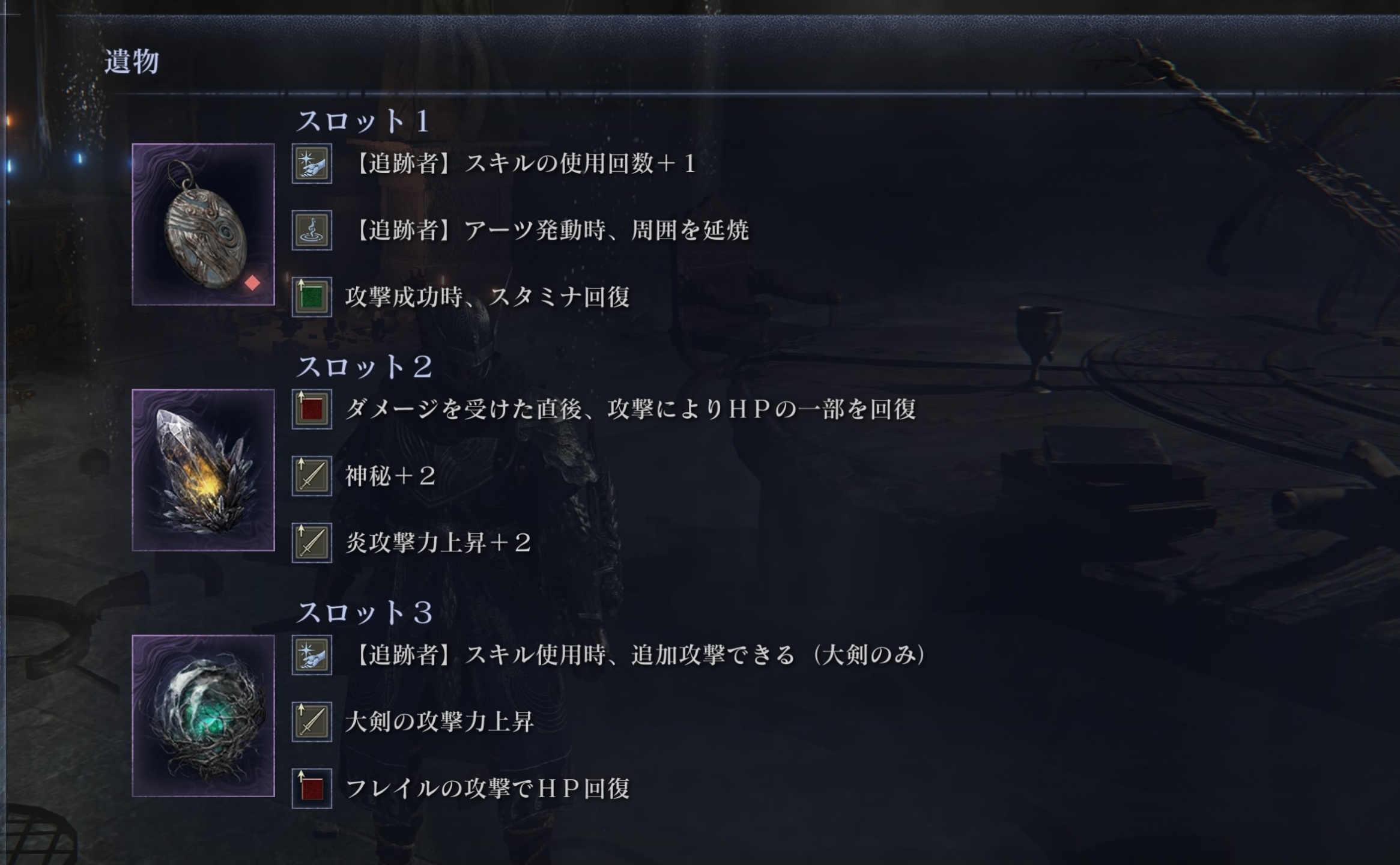Click the sword icon beside 神秘+2
Screen dimensions: 1400x865
[x=312, y=476]
